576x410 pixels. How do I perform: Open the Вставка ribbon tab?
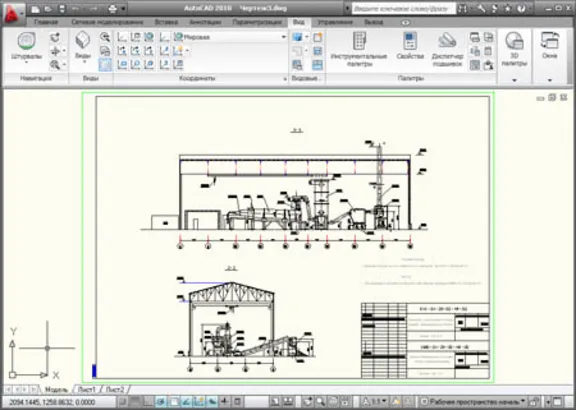tap(166, 22)
